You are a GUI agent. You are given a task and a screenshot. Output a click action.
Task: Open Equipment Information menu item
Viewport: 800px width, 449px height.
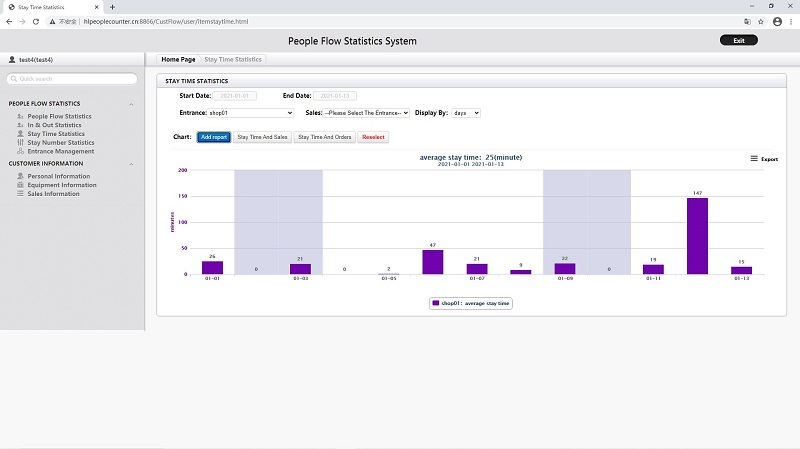coord(62,185)
